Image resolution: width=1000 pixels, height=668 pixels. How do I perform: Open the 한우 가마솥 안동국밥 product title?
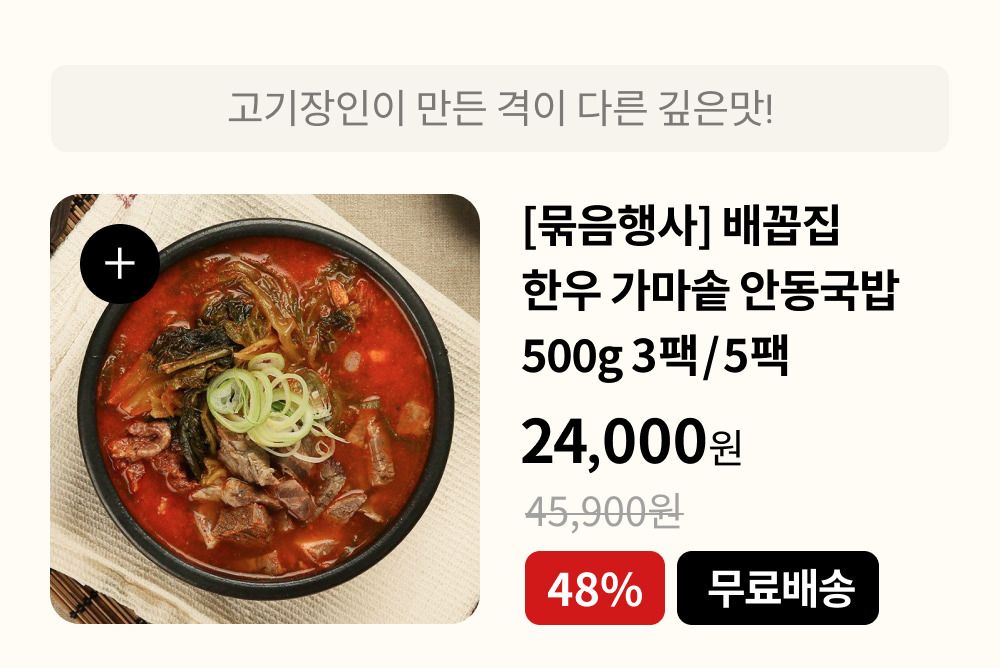click(710, 290)
